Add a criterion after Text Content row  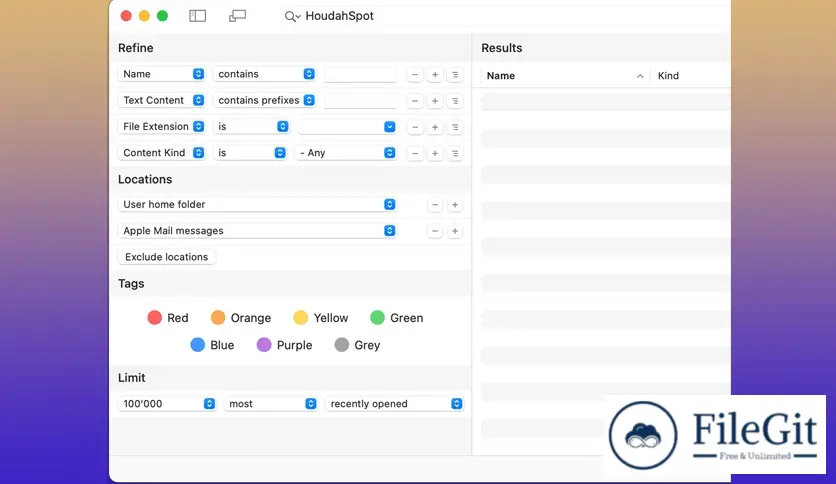(x=435, y=101)
